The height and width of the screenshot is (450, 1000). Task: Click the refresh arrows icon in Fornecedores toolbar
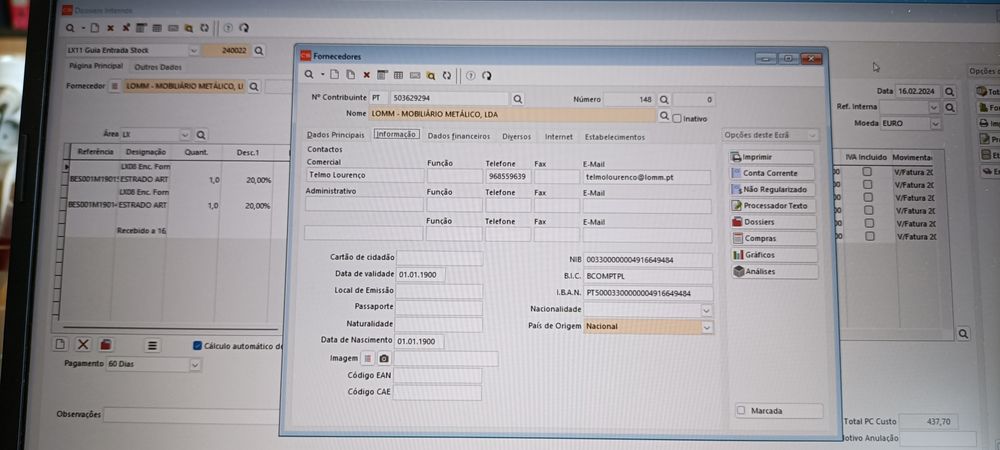[446, 75]
